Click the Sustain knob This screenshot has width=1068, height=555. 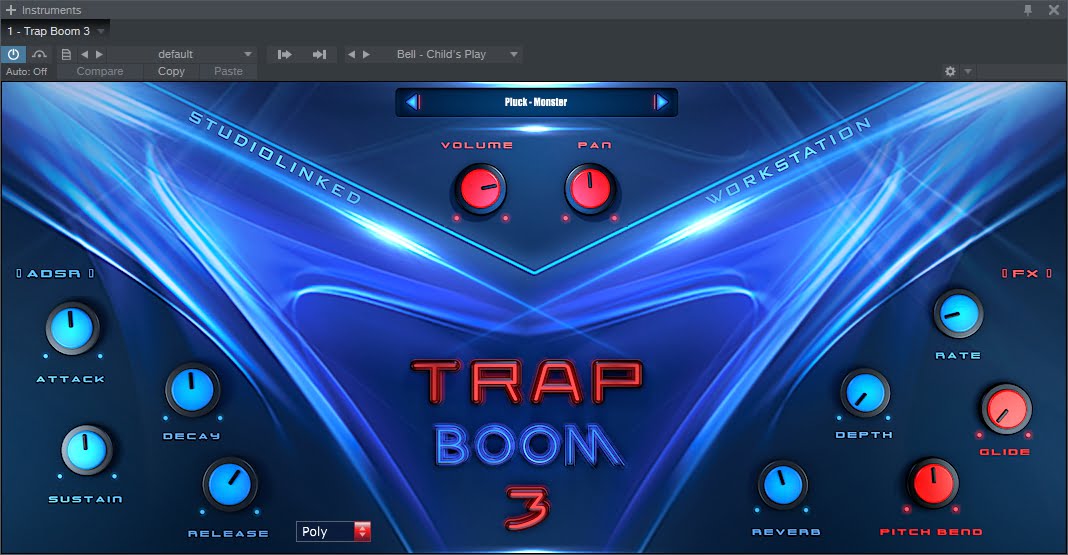[87, 450]
